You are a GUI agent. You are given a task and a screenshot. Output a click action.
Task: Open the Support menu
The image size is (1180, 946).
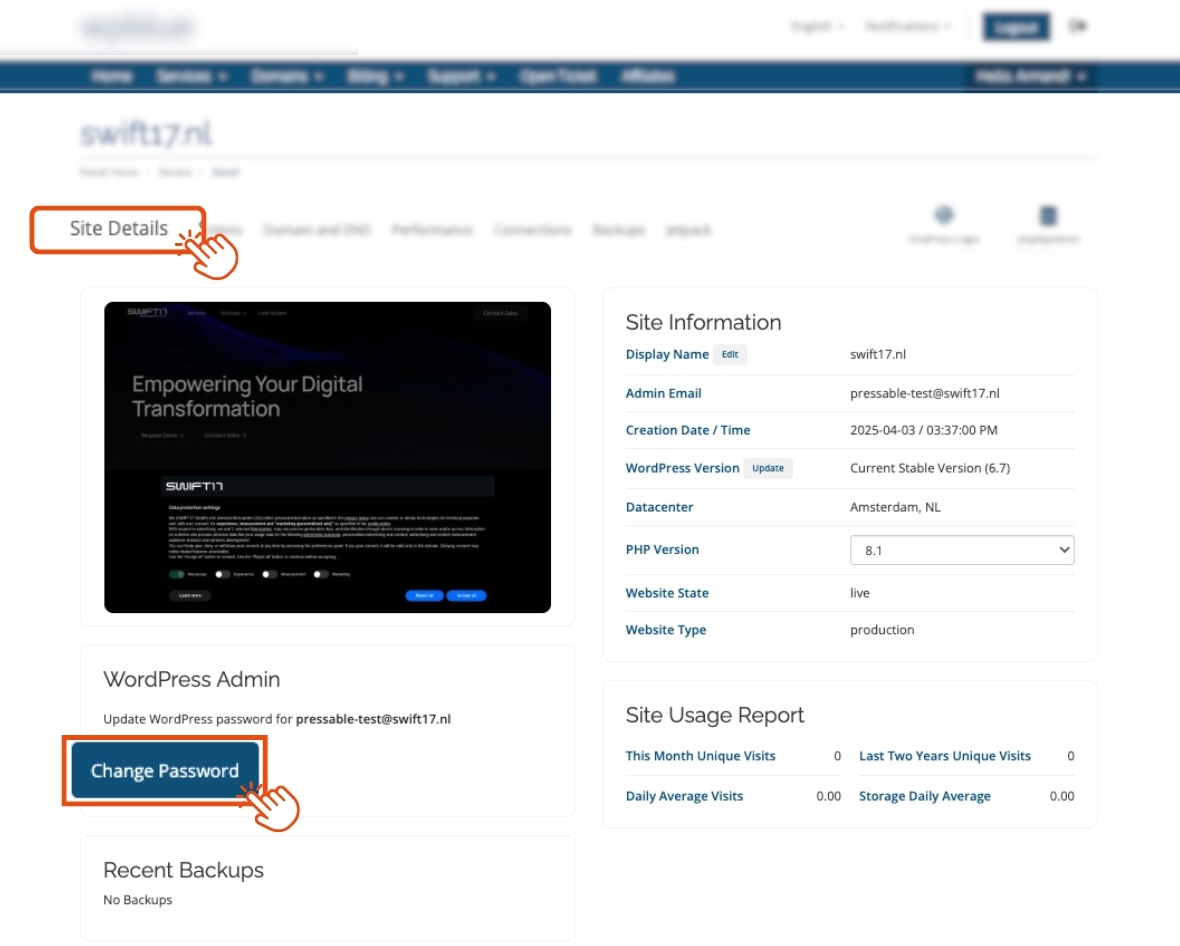pyautogui.click(x=460, y=76)
